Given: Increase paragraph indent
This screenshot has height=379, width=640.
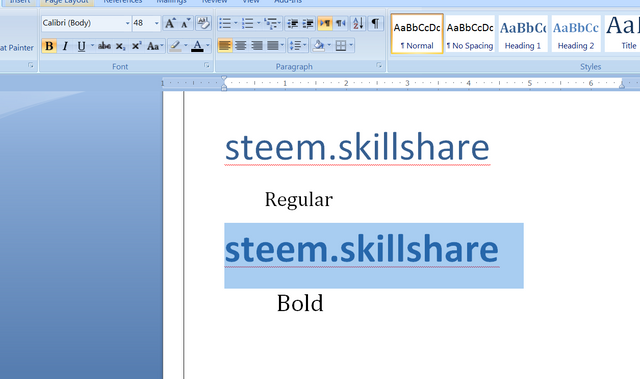Looking at the screenshot, I should coord(308,23).
